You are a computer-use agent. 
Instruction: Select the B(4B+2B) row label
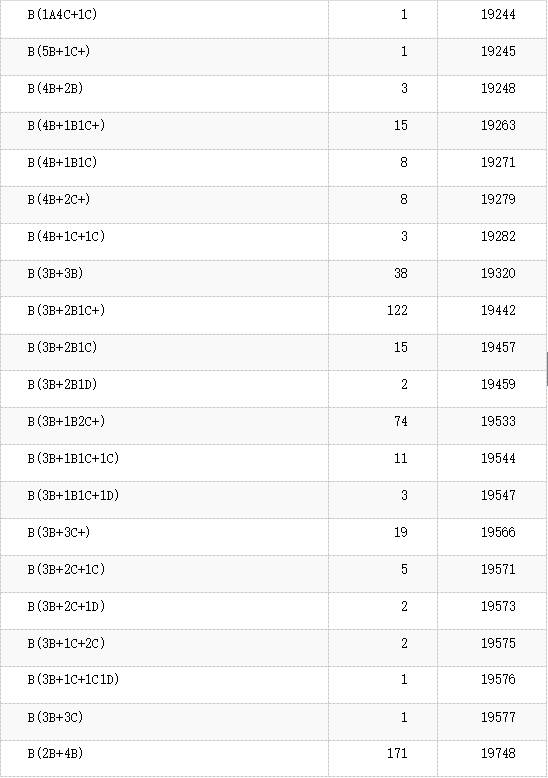[x=56, y=88]
